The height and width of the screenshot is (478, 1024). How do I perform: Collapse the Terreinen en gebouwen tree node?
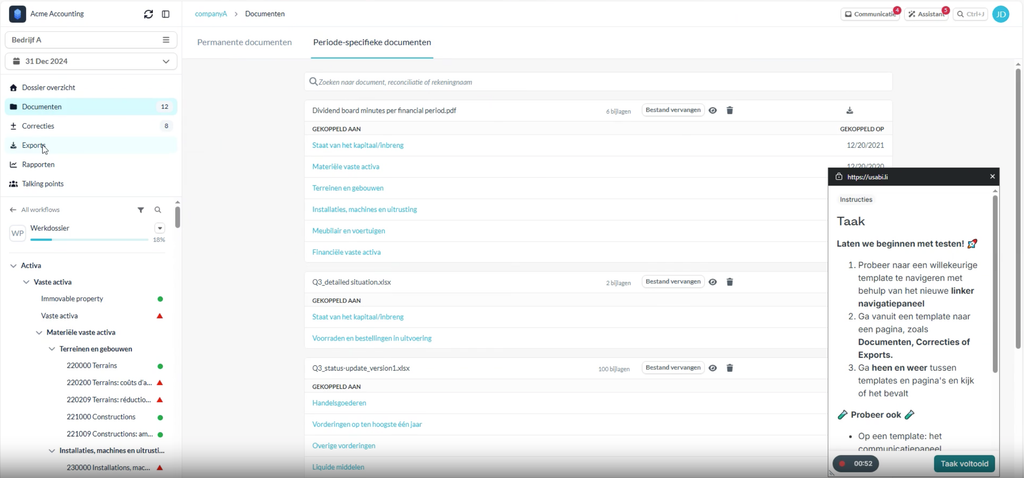52,349
